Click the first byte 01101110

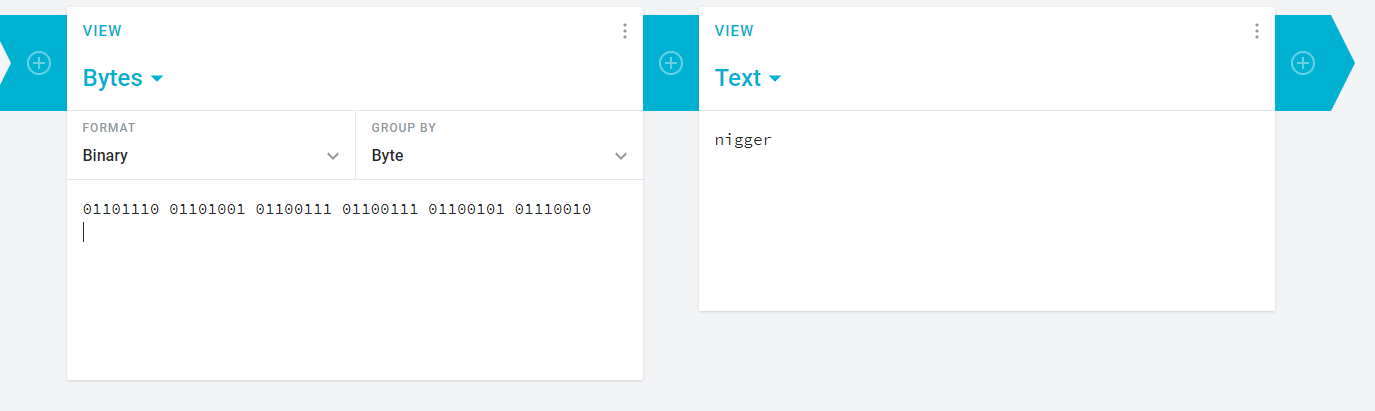(x=121, y=209)
